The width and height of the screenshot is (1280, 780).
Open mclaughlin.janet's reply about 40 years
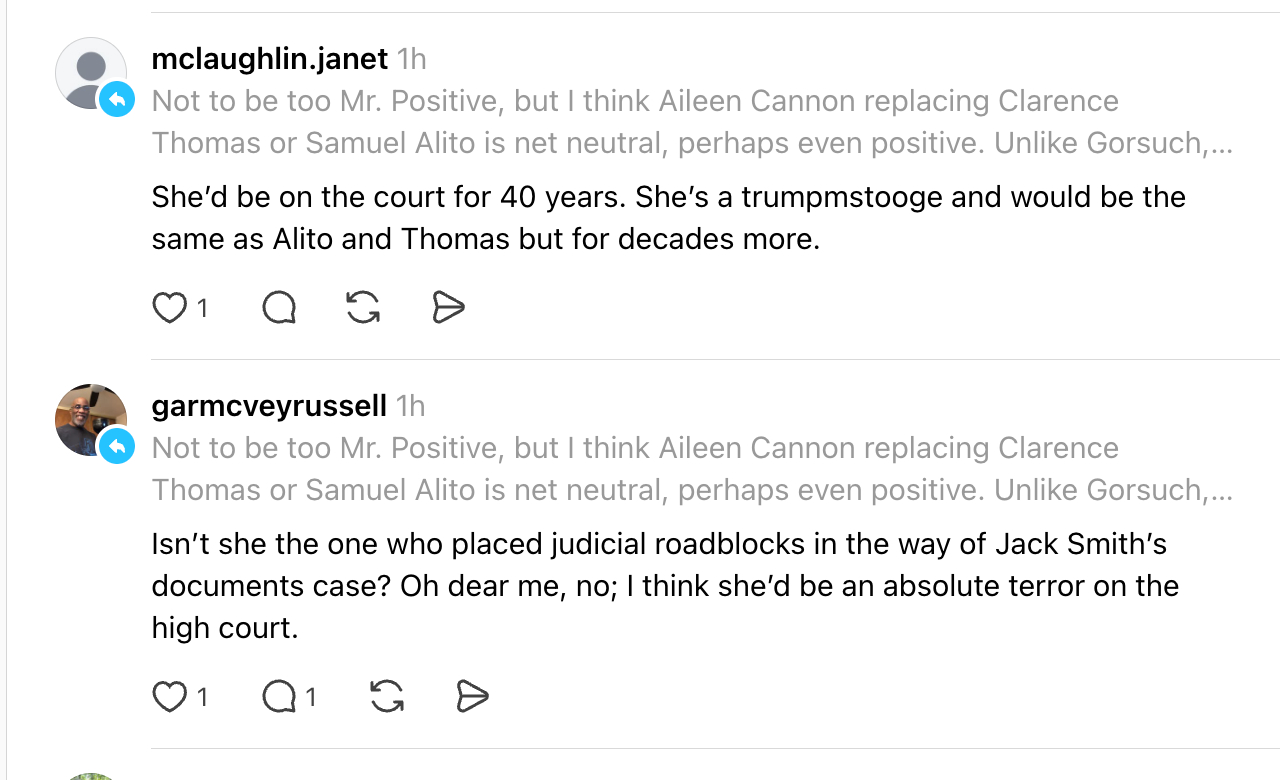[667, 218]
